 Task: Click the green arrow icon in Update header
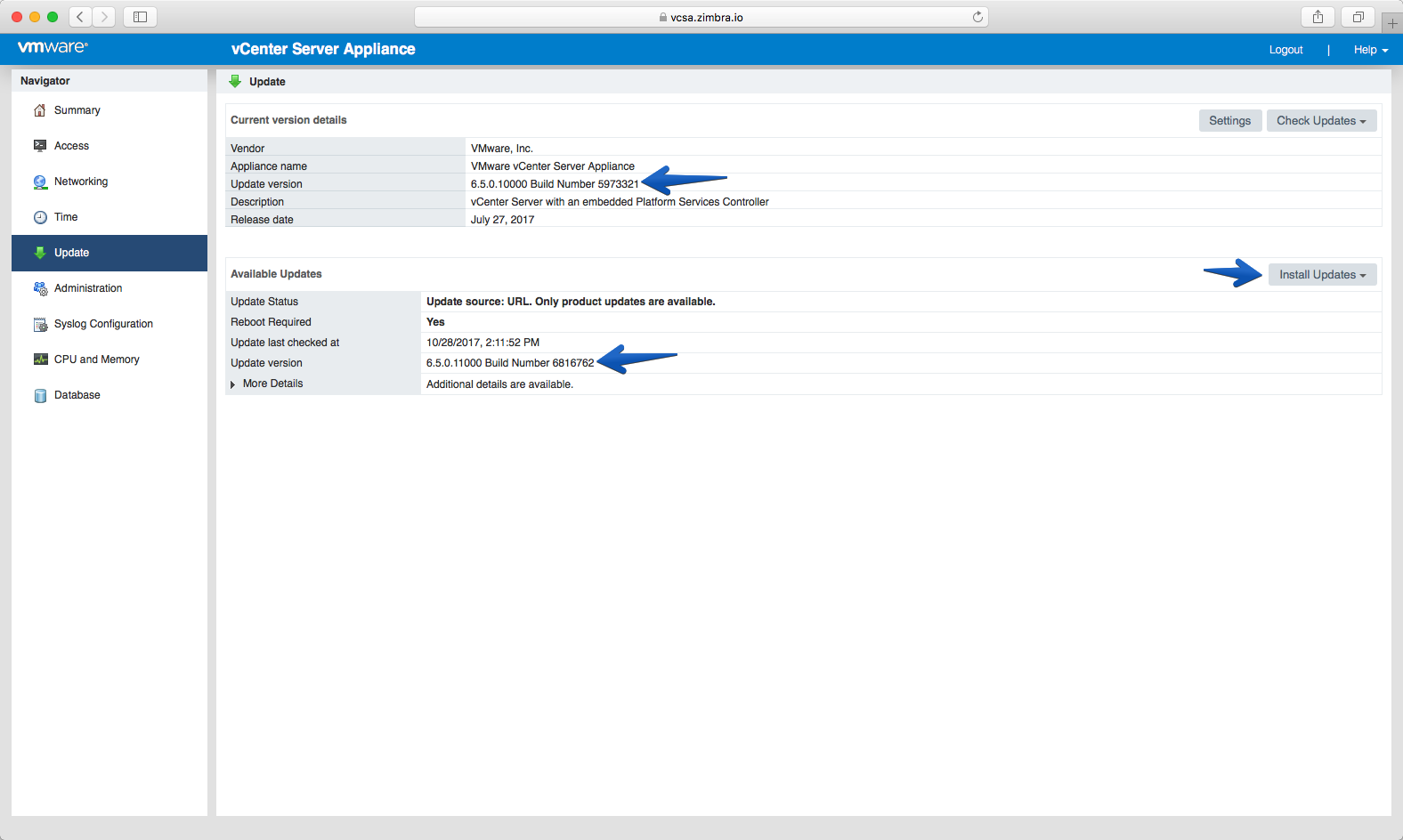[235, 81]
